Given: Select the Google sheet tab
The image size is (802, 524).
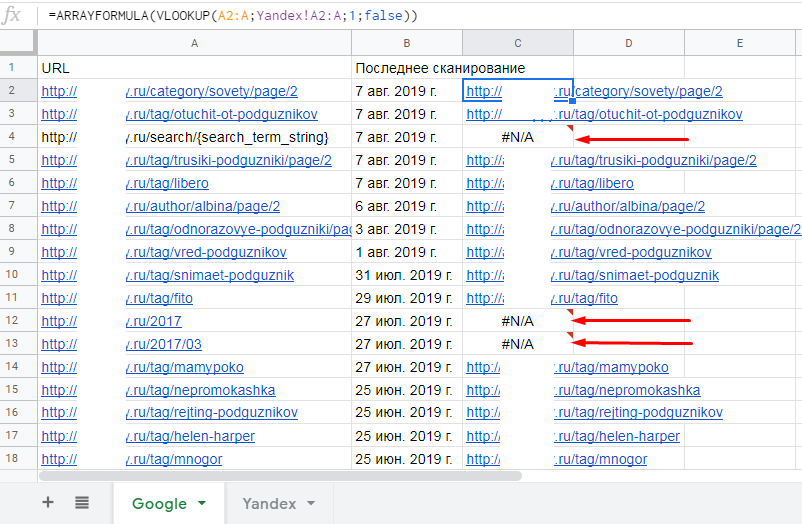Looking at the screenshot, I should click(x=159, y=503).
